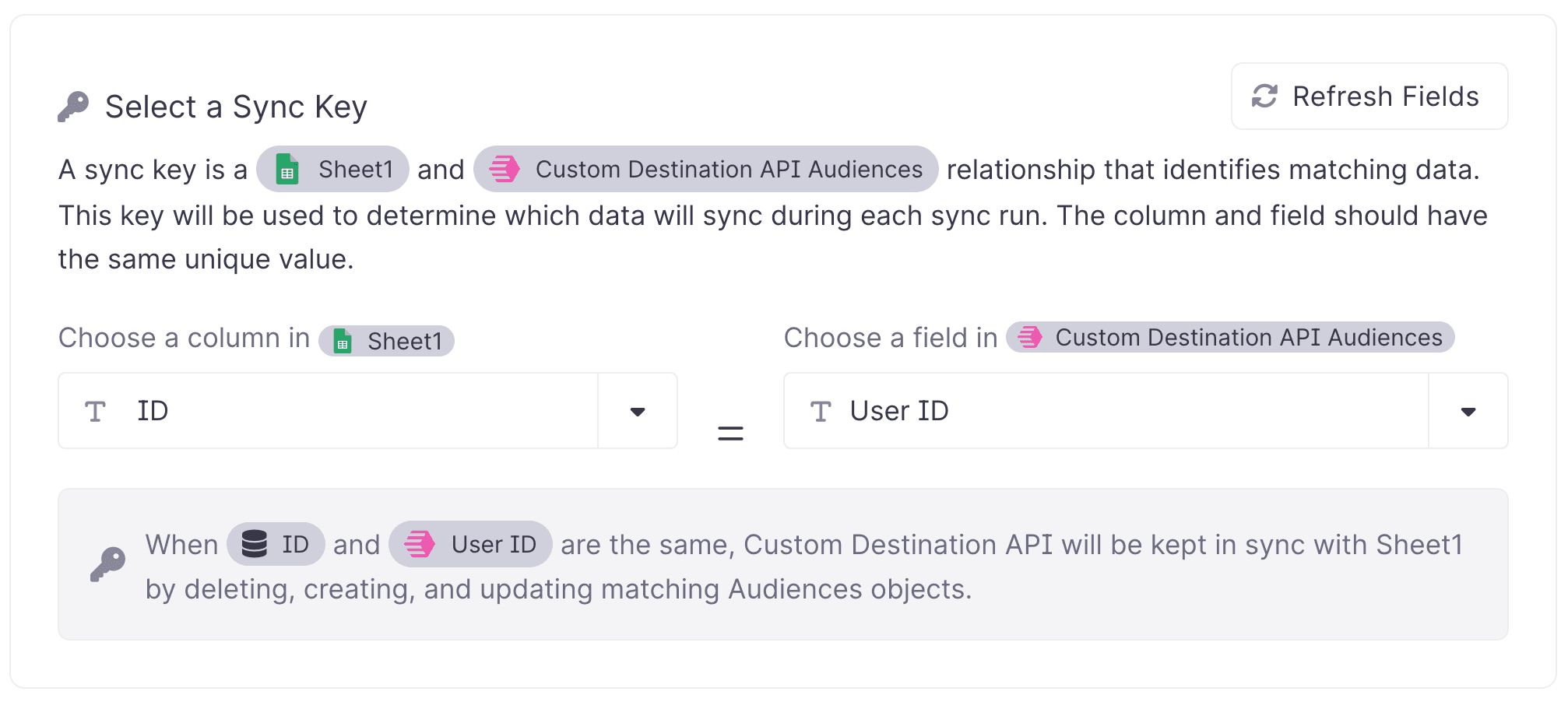Screen dimensions: 1568x702
Task: Click the database icon in the ID chip
Action: coord(255,544)
